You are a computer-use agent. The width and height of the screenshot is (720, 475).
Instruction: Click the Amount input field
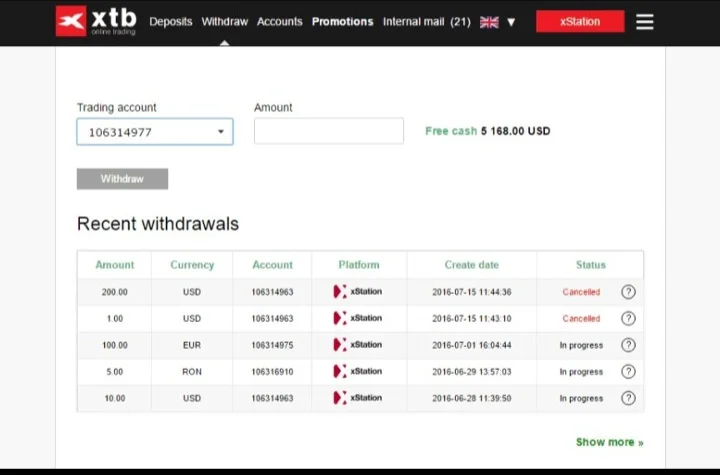pyautogui.click(x=329, y=131)
